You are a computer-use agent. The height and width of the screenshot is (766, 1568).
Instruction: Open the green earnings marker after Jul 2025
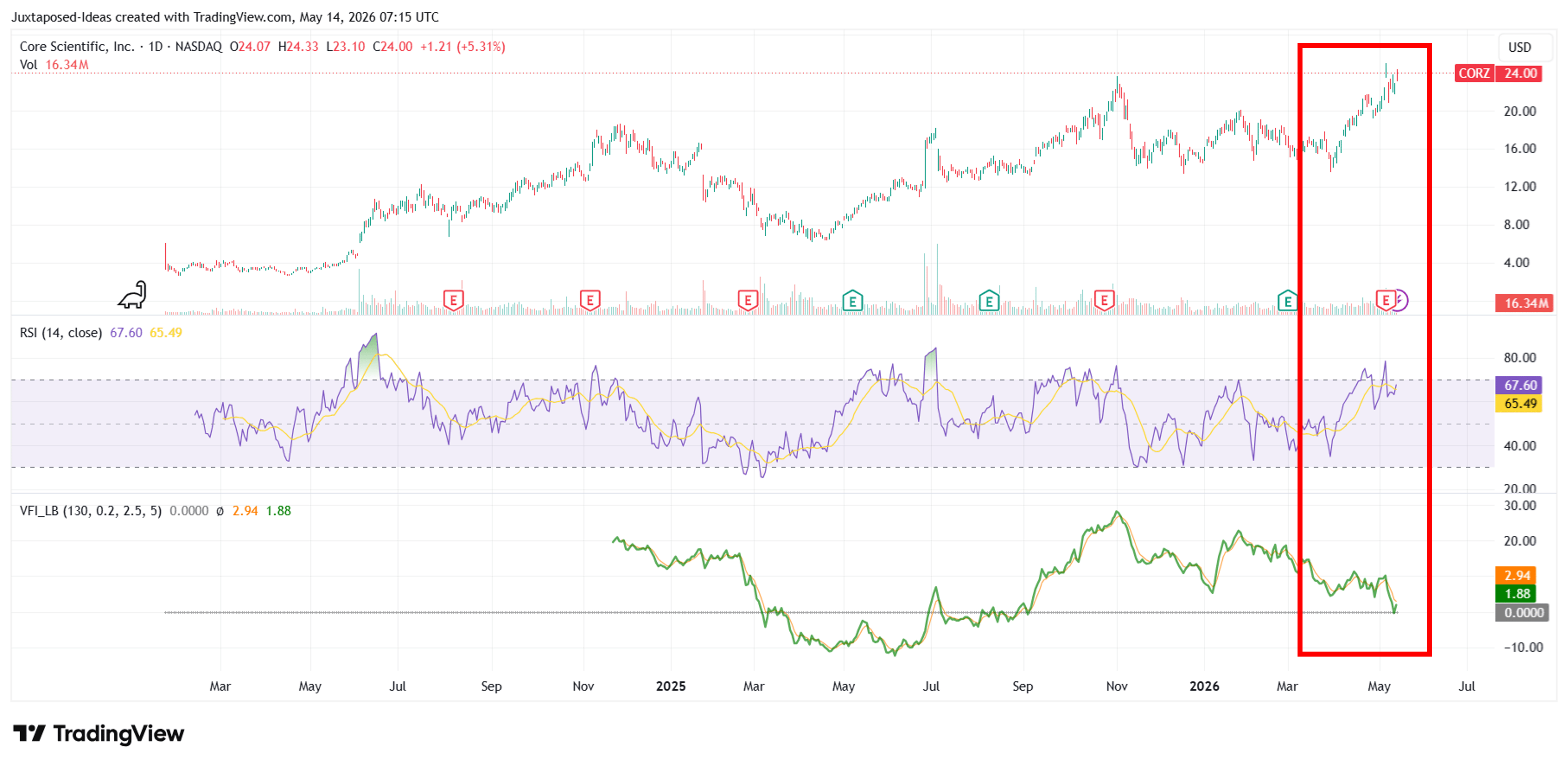click(x=989, y=301)
